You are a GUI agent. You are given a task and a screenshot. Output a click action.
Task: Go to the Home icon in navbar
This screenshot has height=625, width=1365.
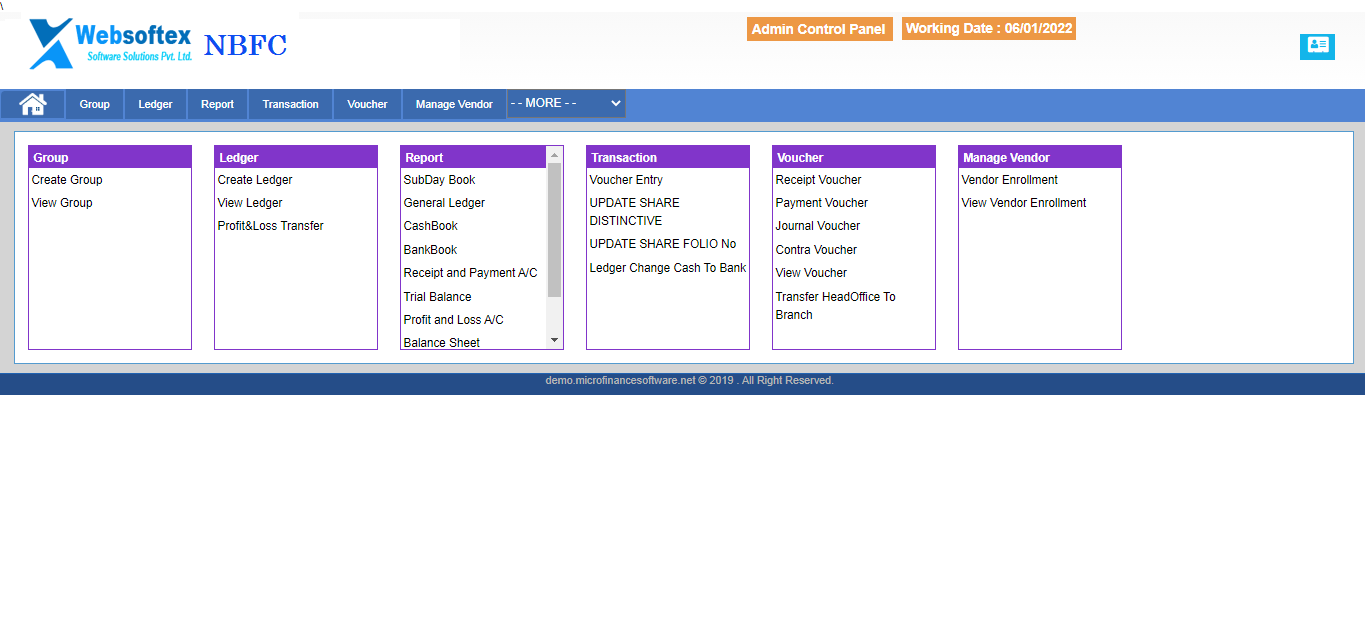pos(33,104)
